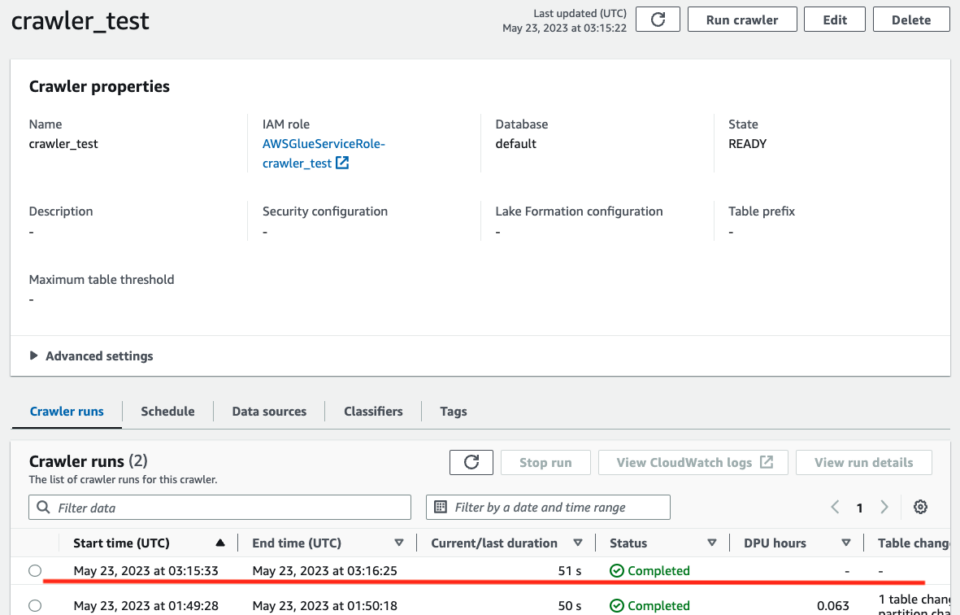
Task: Focus the Filter data search field
Action: (220, 507)
